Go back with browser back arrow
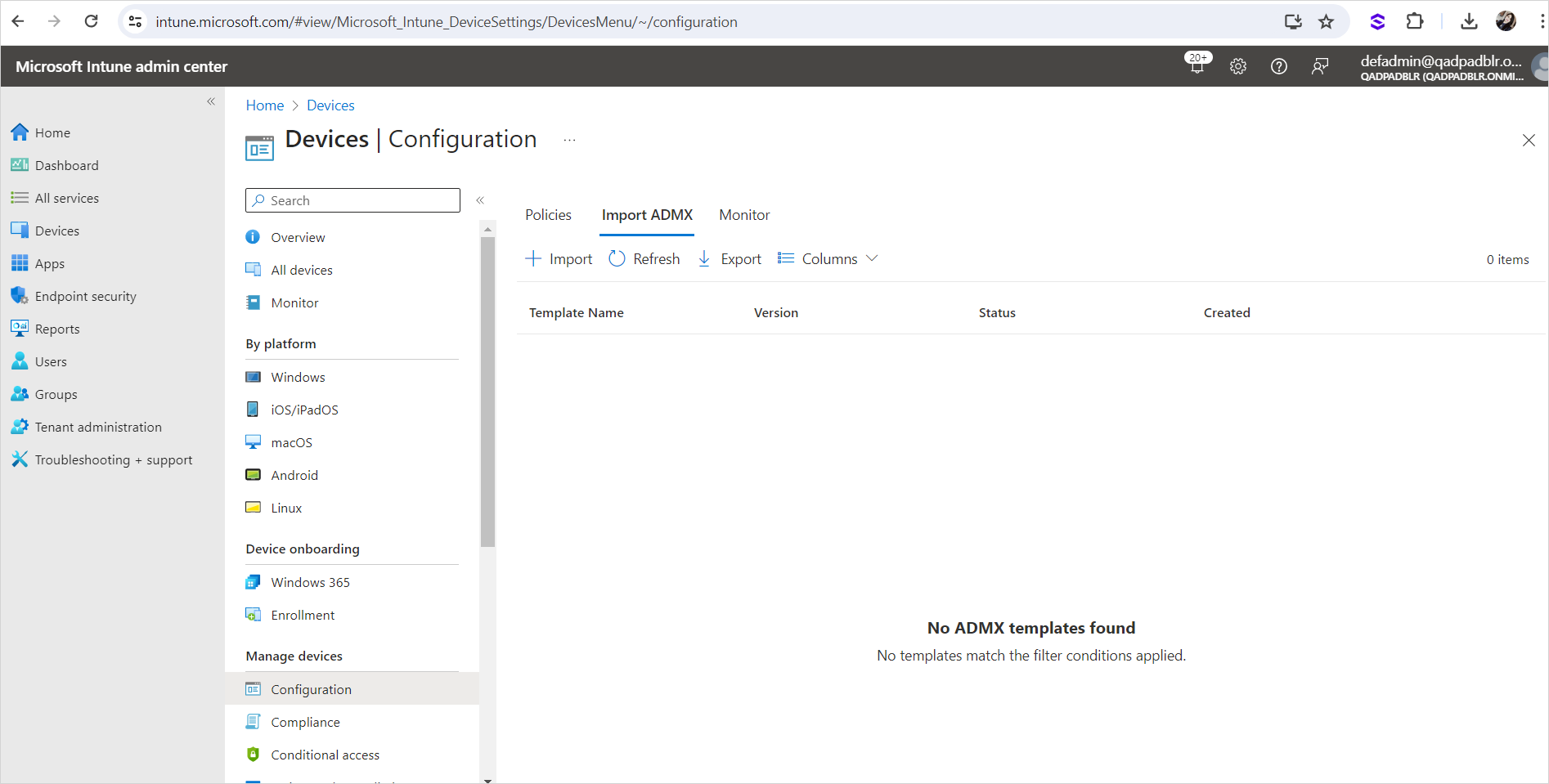Image resolution: width=1549 pixels, height=784 pixels. [18, 22]
